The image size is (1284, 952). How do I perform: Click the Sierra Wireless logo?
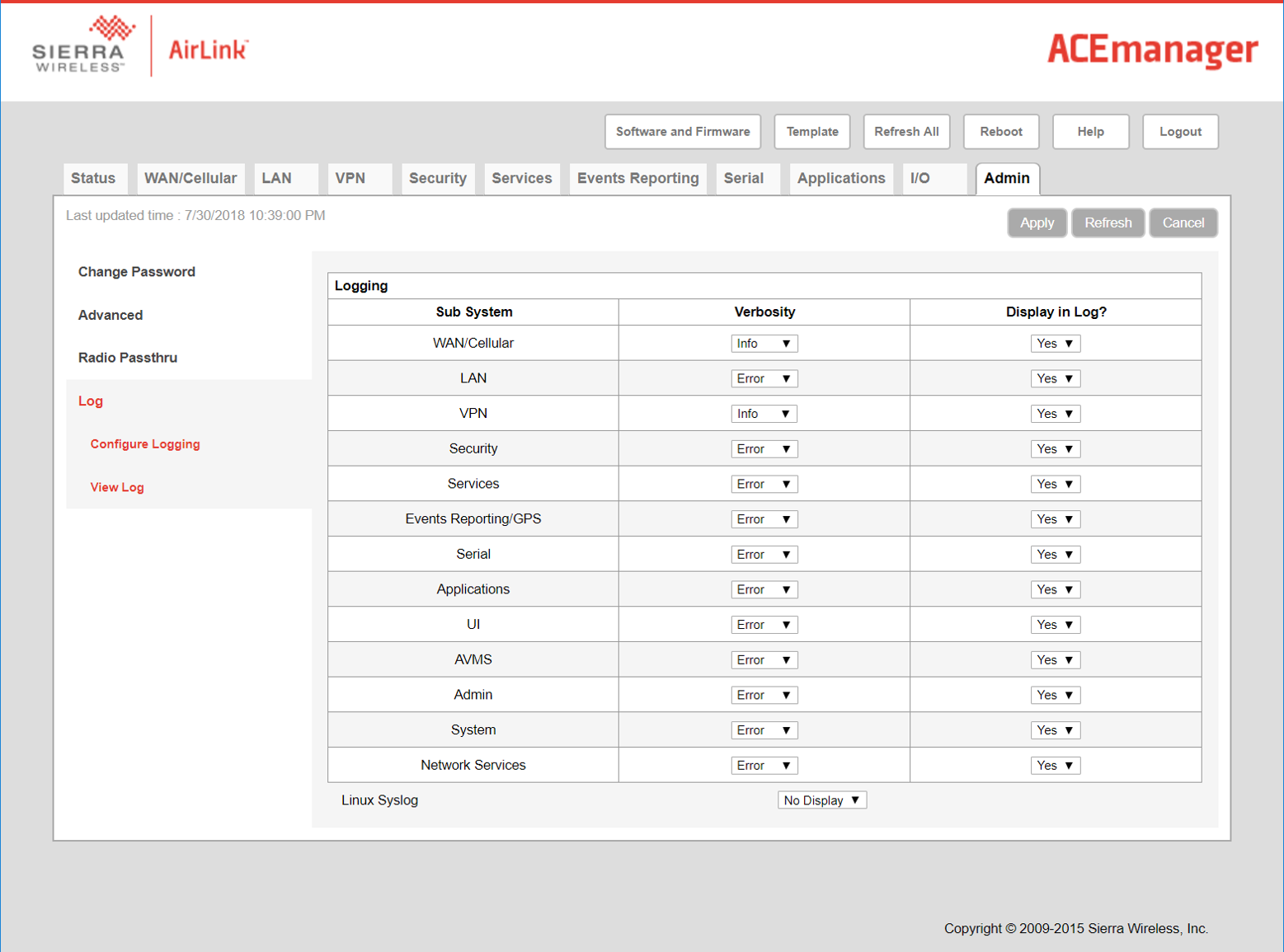[x=81, y=45]
